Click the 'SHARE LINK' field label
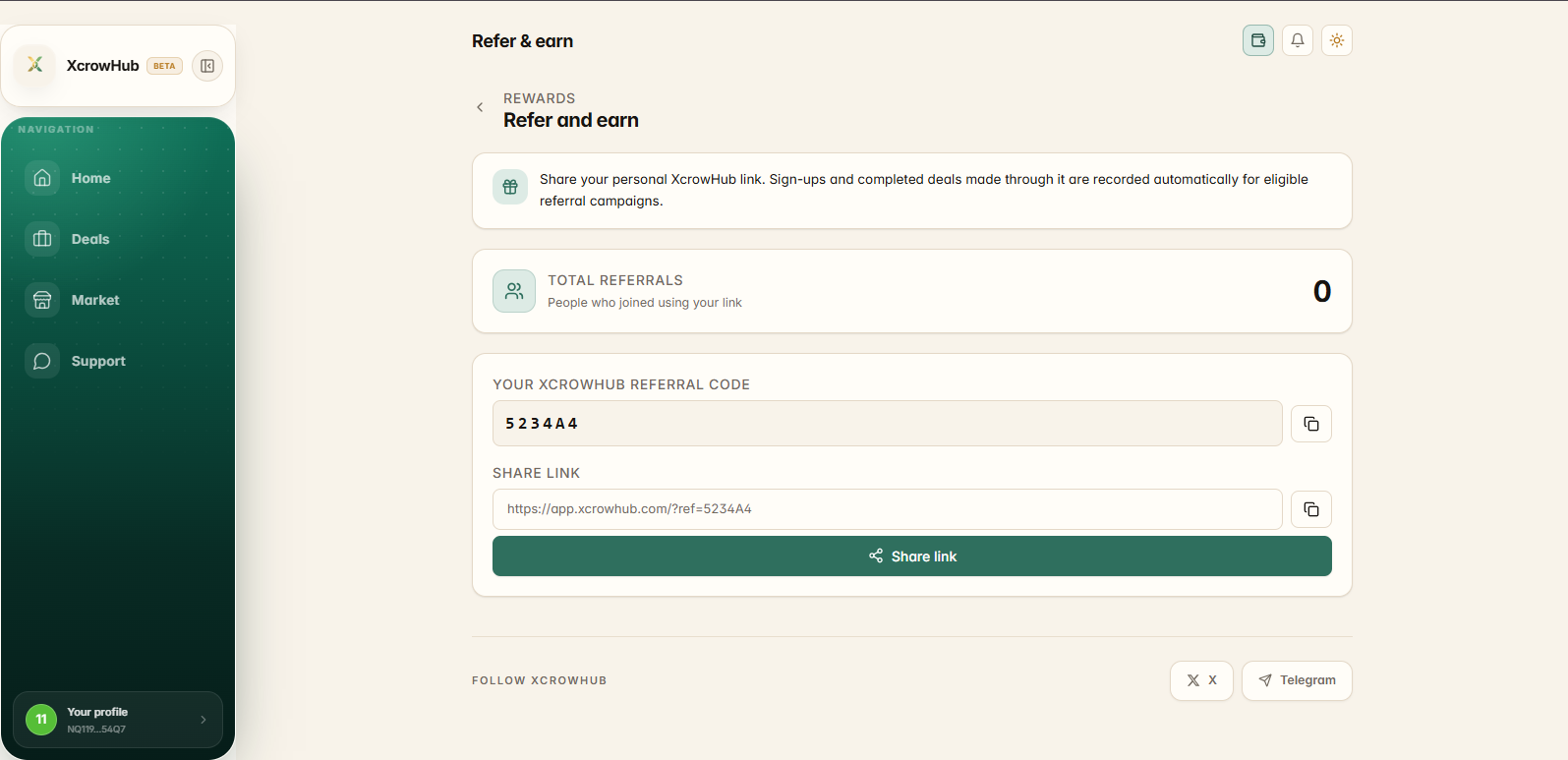The height and width of the screenshot is (760, 1568). point(537,473)
